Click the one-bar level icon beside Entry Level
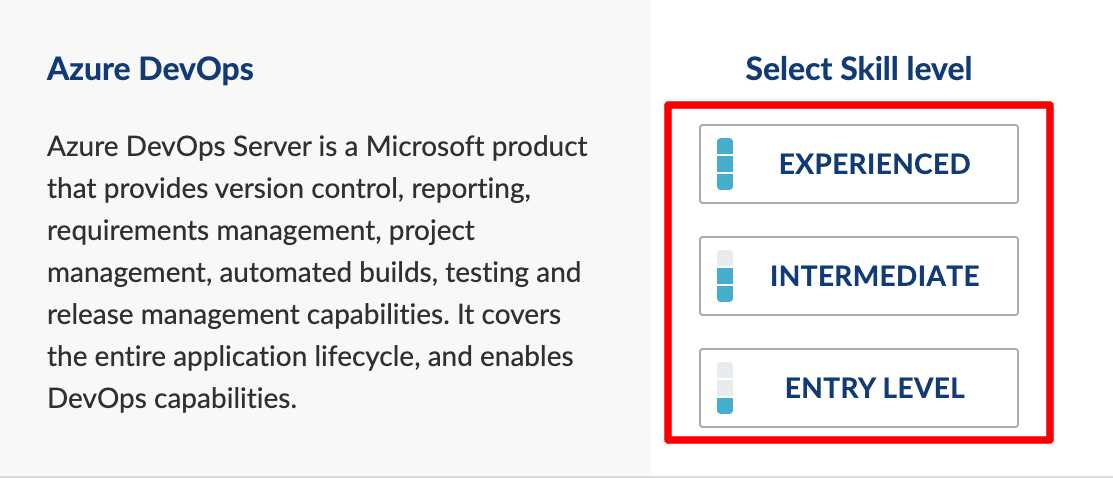1113x478 pixels. 726,388
